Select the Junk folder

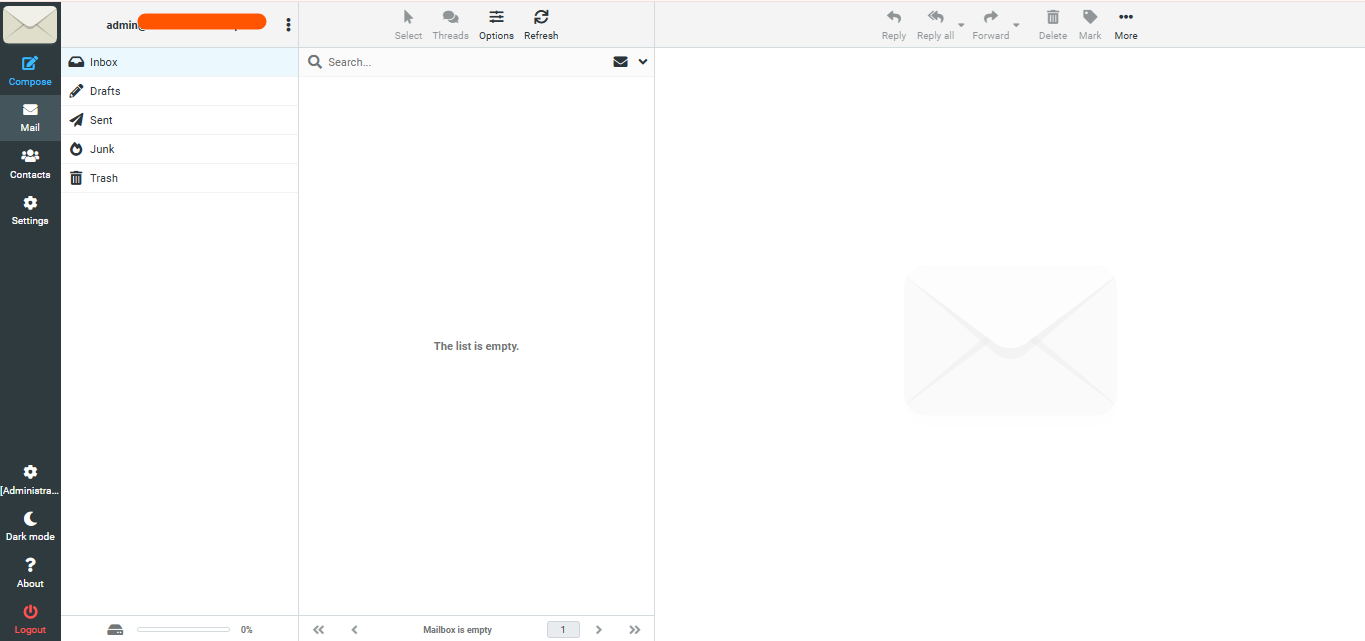[x=180, y=149]
